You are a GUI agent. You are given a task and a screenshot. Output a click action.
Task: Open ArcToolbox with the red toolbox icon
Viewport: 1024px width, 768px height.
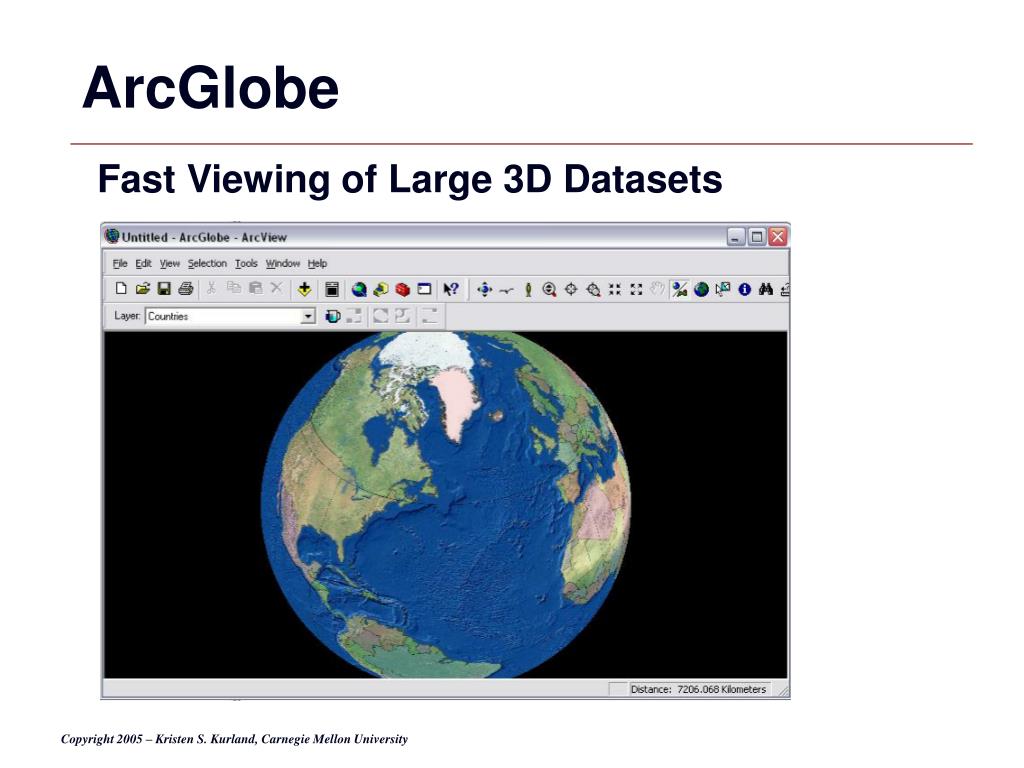point(403,289)
